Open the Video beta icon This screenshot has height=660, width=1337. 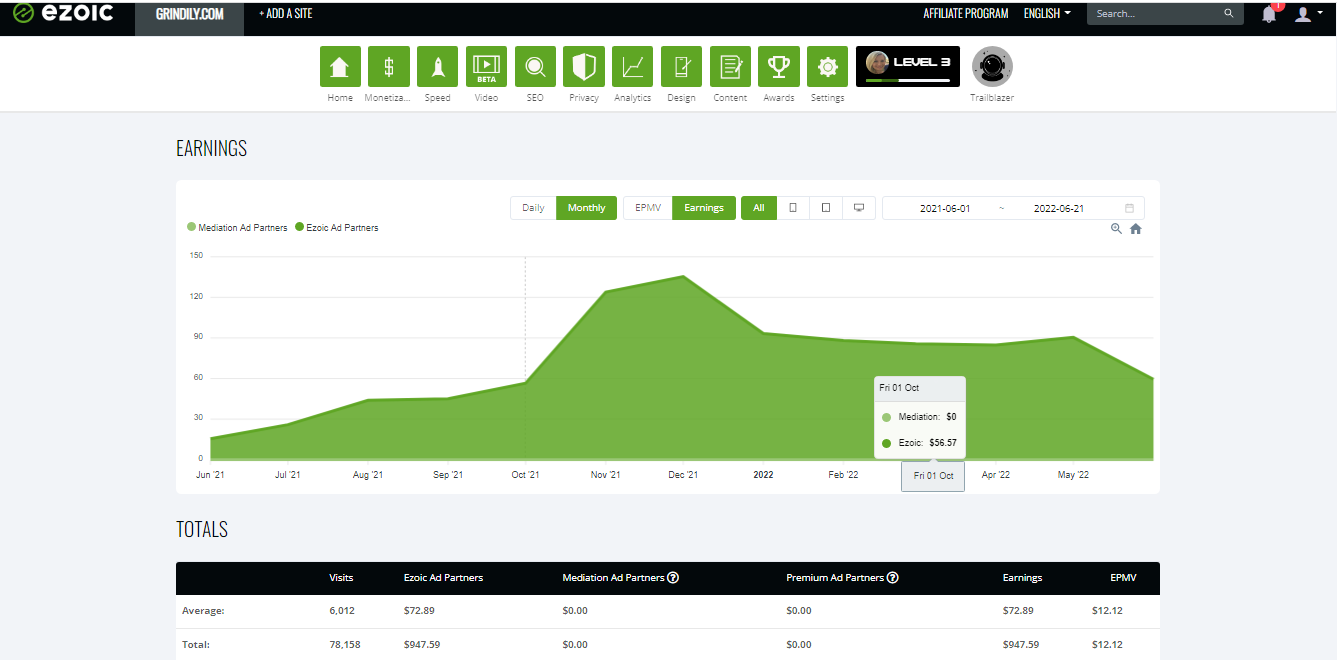[486, 67]
